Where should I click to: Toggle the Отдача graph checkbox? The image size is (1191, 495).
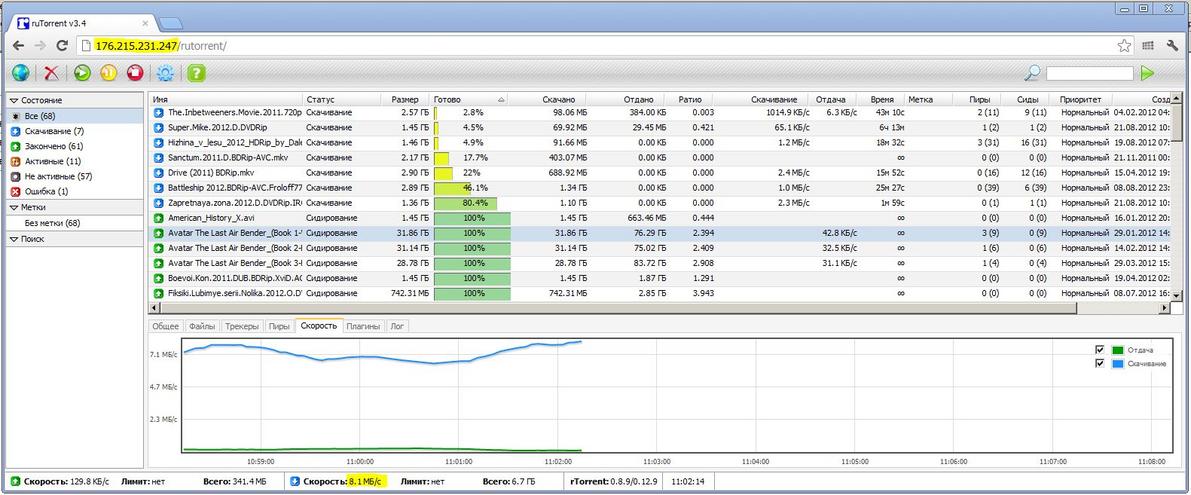1100,349
